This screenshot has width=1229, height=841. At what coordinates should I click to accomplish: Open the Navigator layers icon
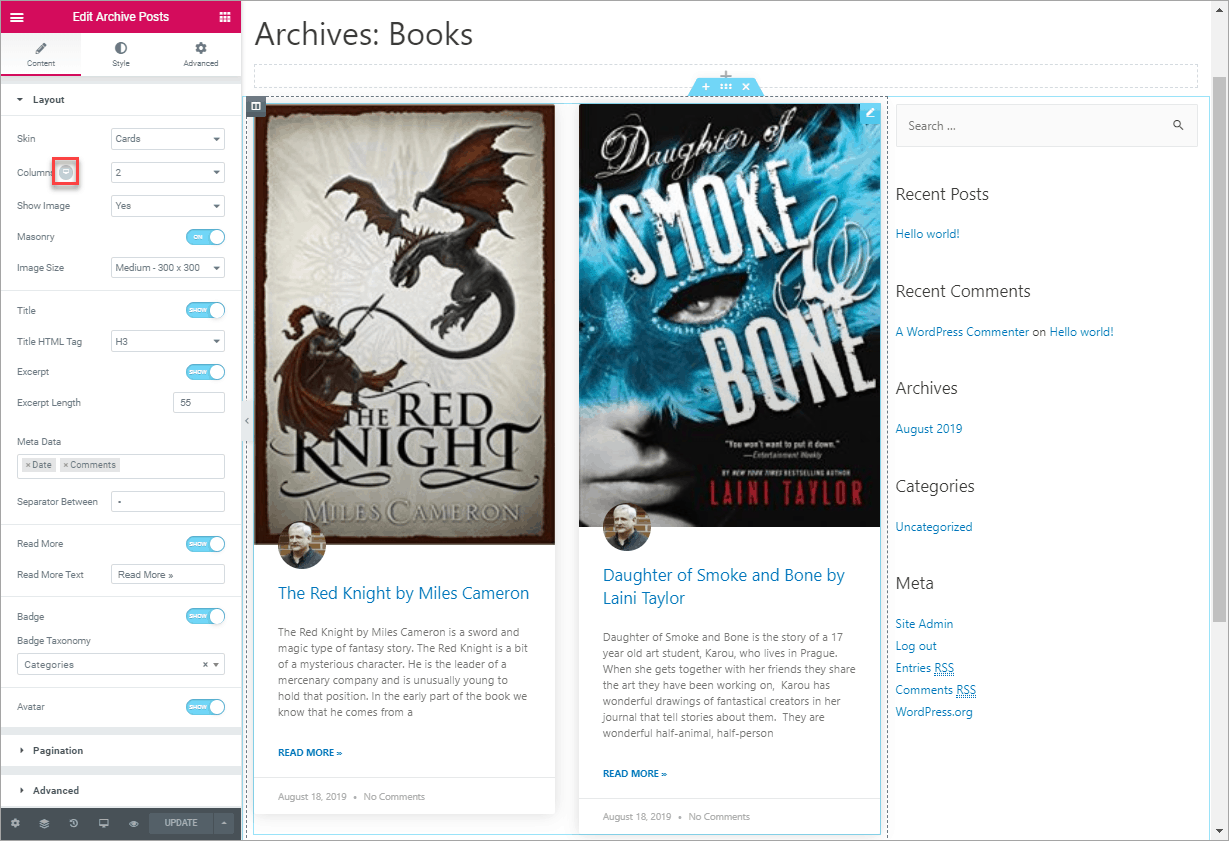click(x=44, y=823)
